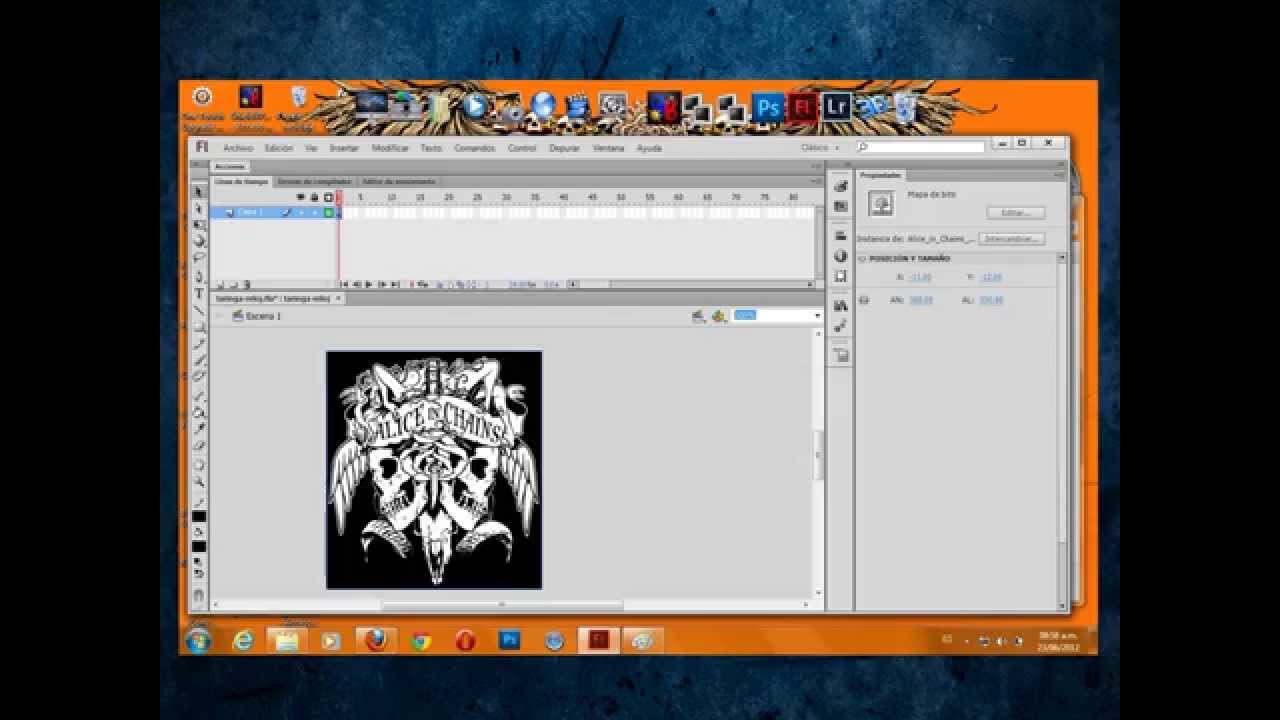Go to last frame button
The height and width of the screenshot is (720, 1280).
(x=395, y=285)
